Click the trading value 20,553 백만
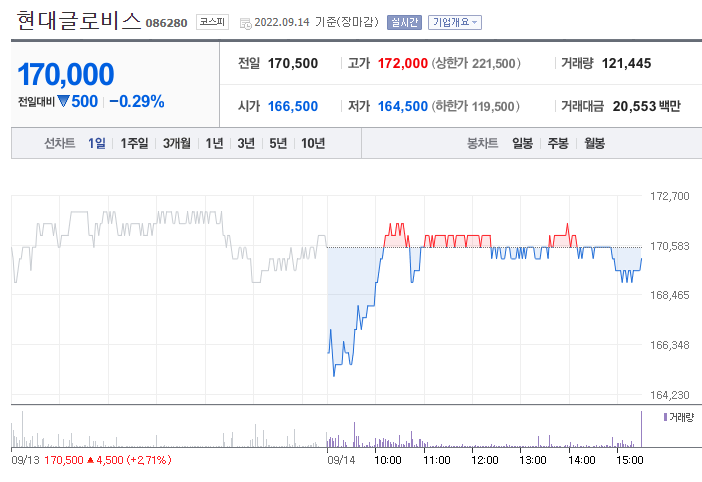702x482 pixels. click(646, 107)
